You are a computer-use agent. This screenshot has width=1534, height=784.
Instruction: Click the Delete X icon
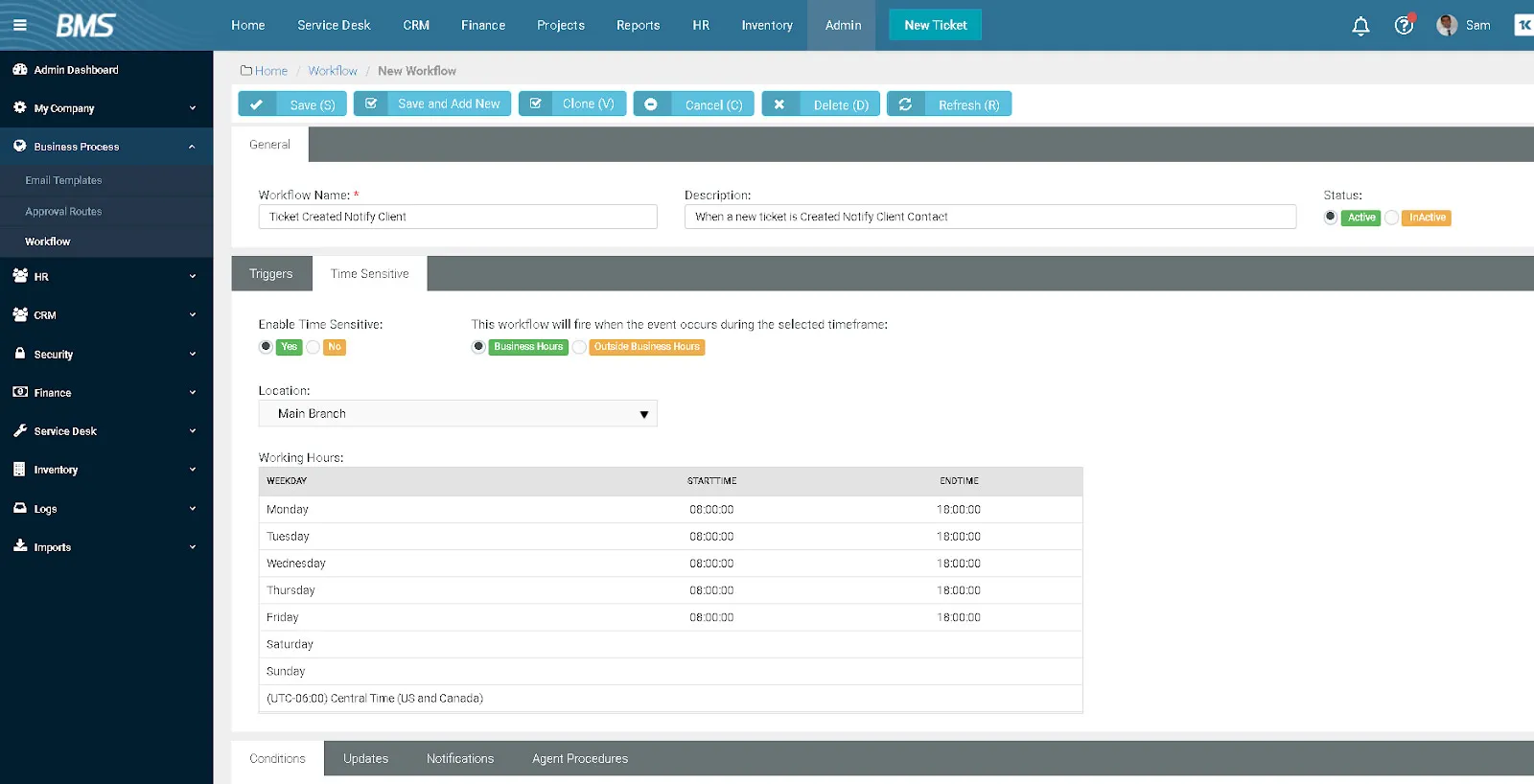[x=779, y=104]
